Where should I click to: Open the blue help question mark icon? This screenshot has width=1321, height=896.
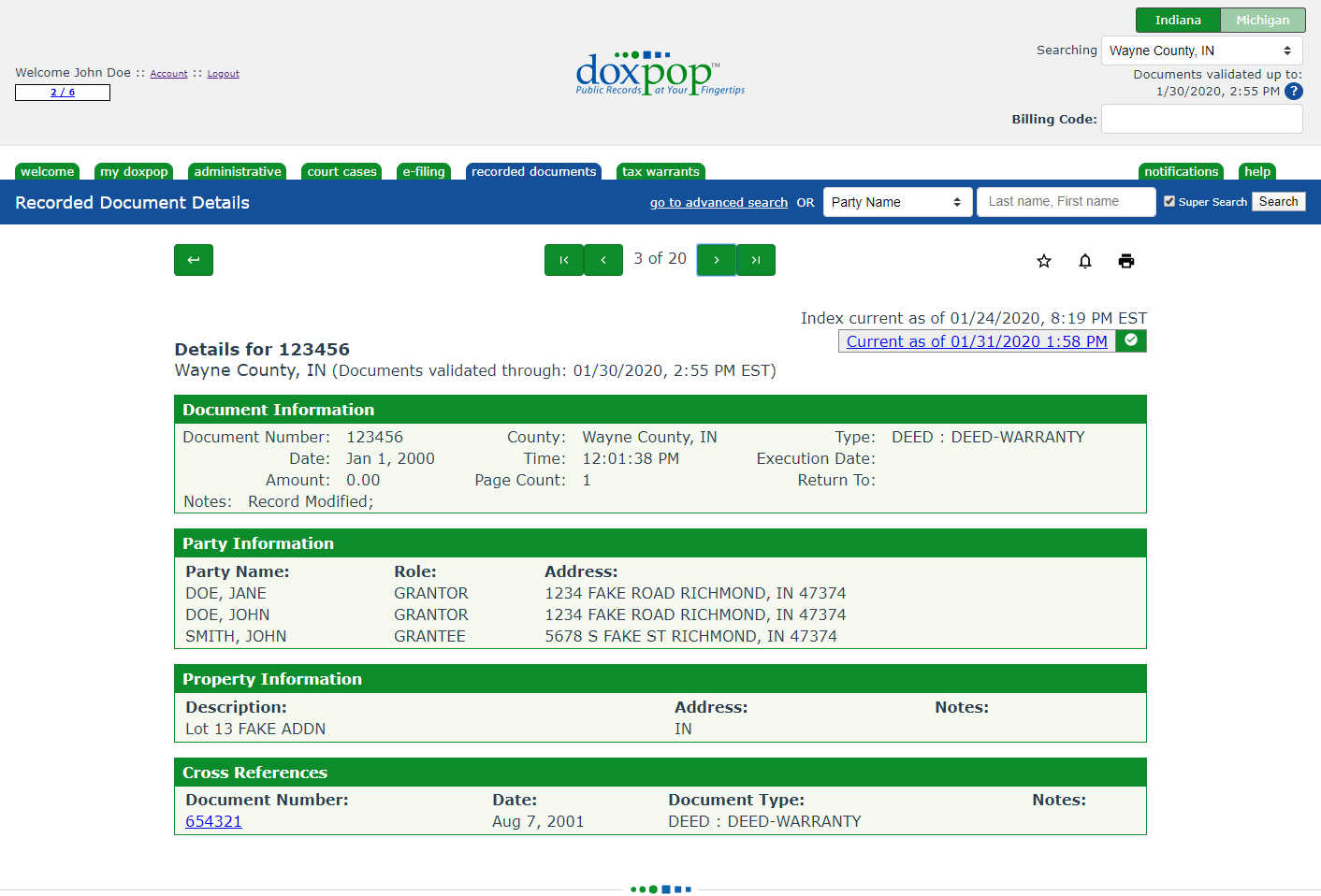click(1294, 92)
